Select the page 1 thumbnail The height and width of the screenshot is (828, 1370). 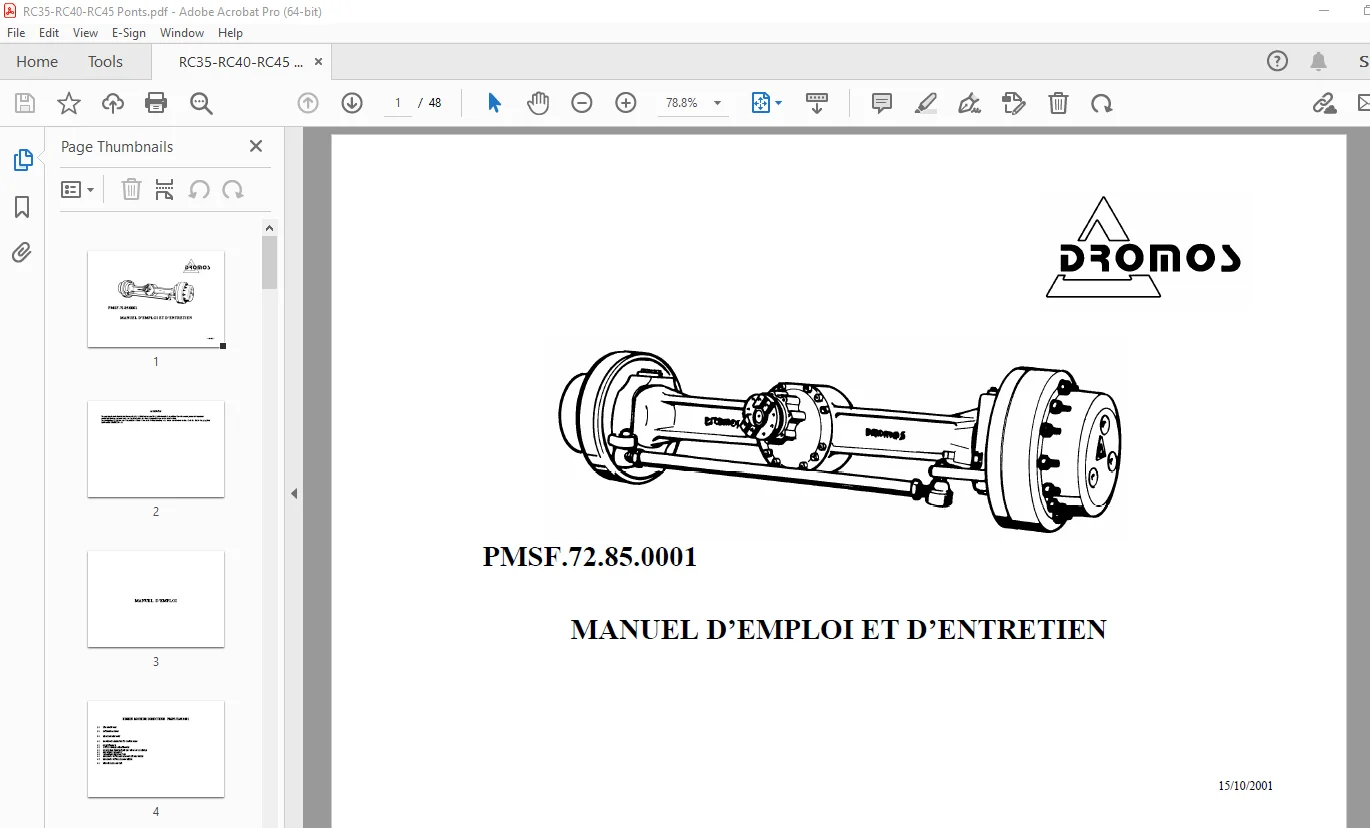pyautogui.click(x=156, y=299)
